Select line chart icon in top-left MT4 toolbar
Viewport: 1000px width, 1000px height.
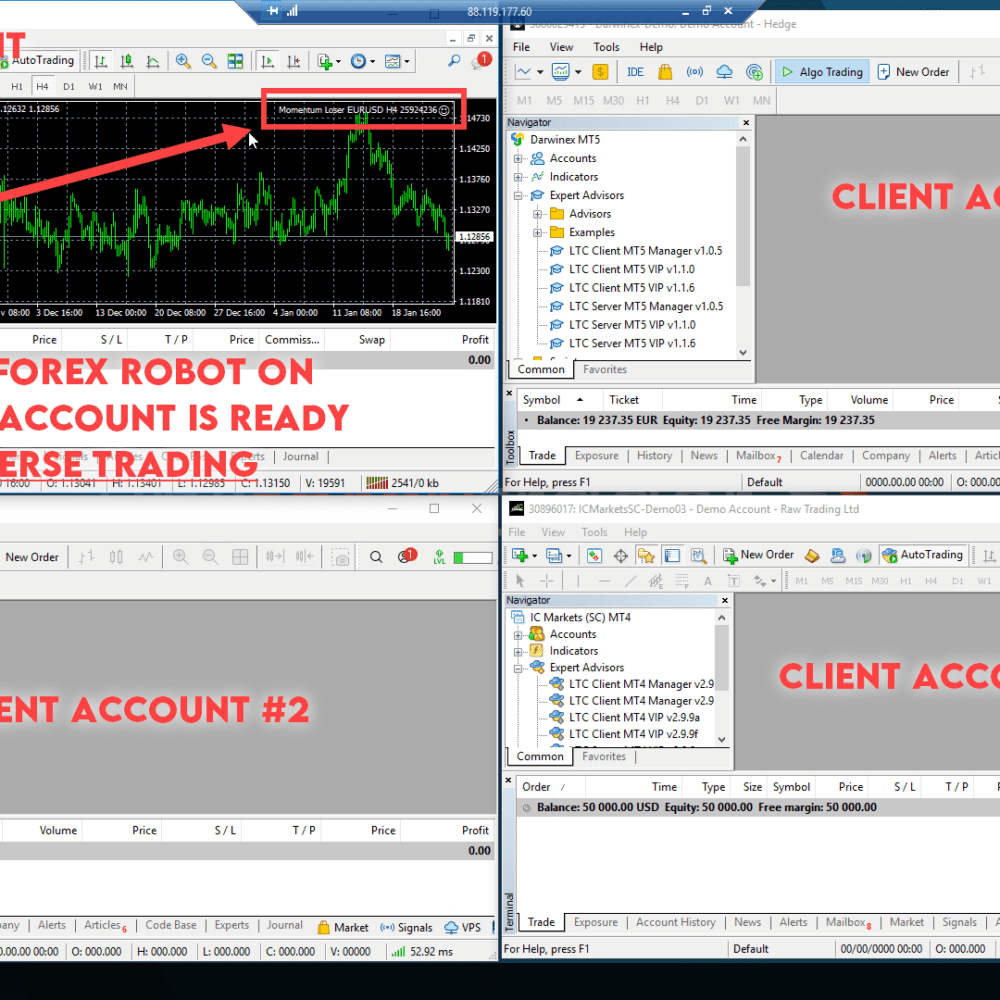152,61
